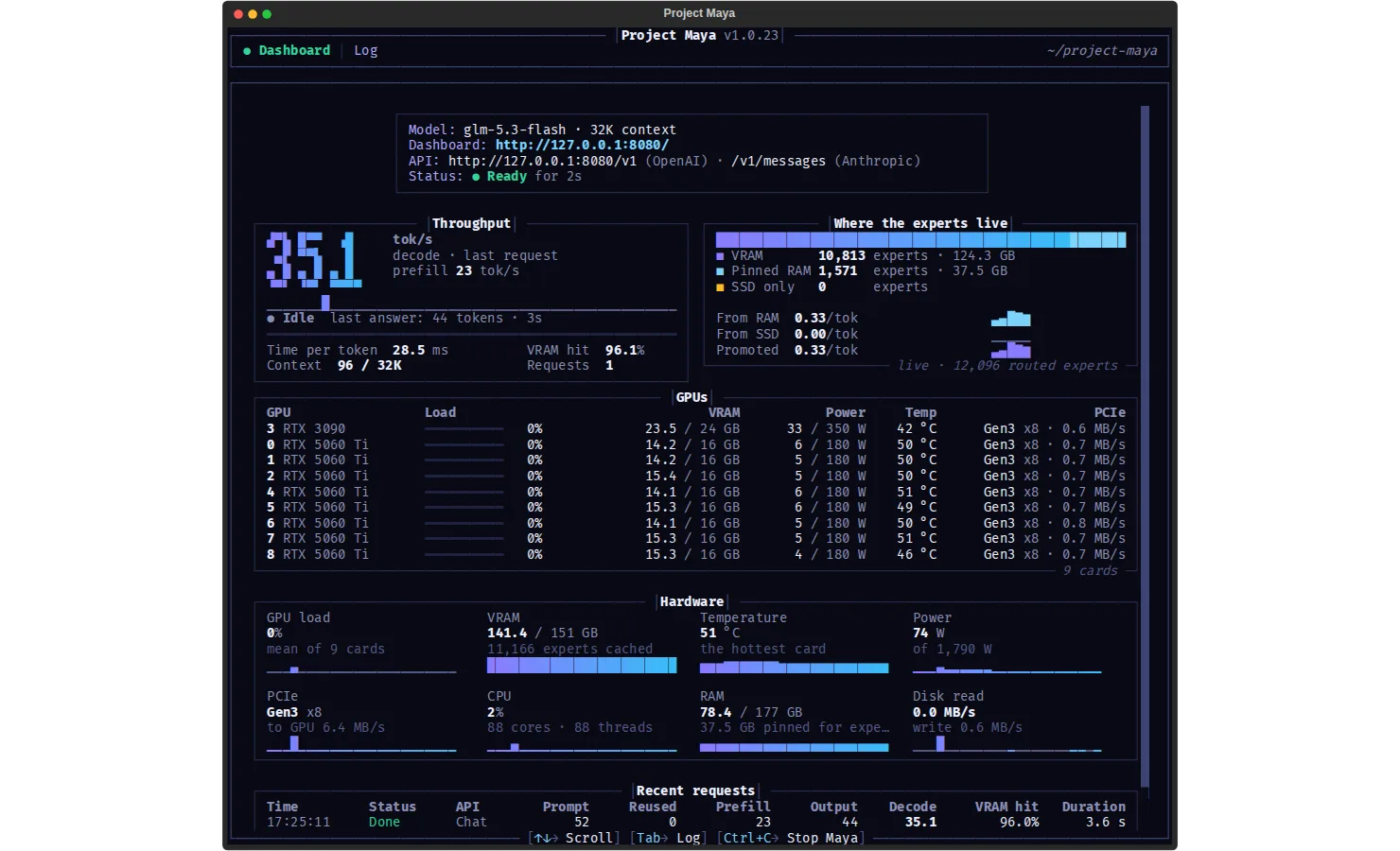Click the VRAM hit 96.1% value
Image resolution: width=1400 pixels, height=851 pixels.
[624, 350]
